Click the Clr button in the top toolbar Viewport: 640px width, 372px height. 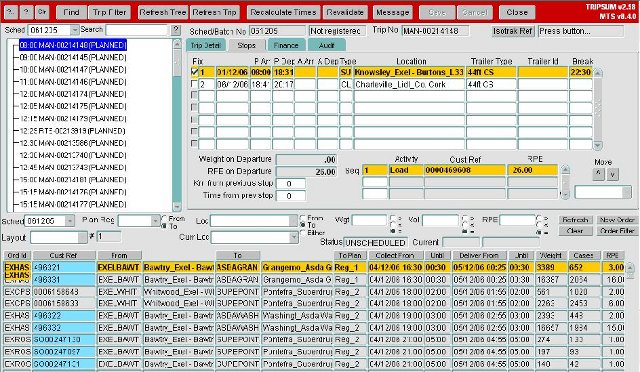[42, 12]
